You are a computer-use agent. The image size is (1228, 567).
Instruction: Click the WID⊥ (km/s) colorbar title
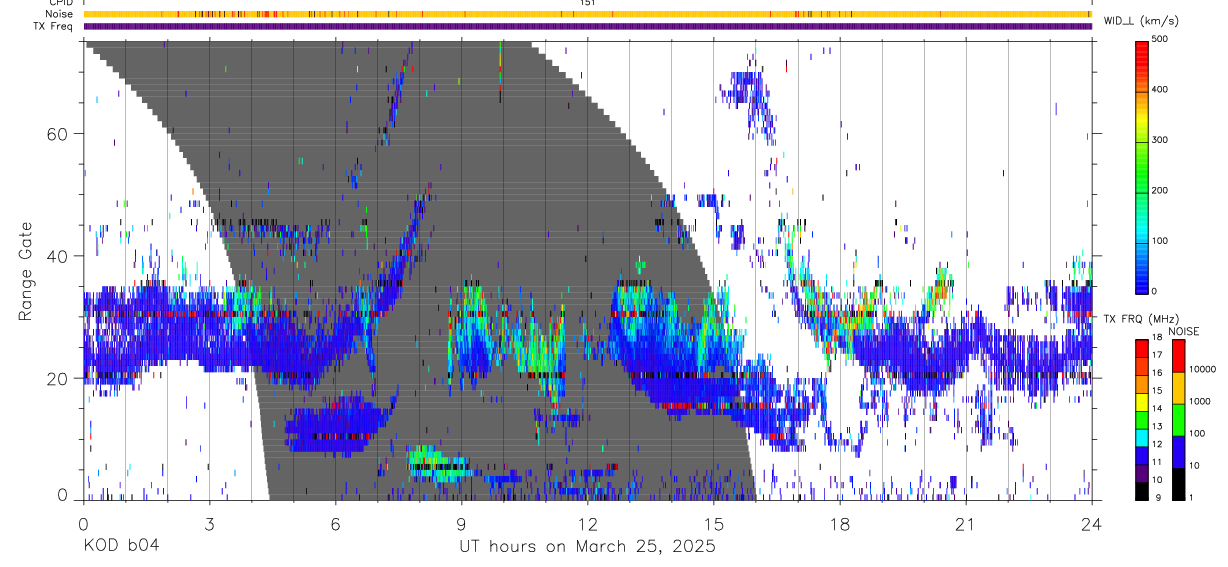point(1141,21)
